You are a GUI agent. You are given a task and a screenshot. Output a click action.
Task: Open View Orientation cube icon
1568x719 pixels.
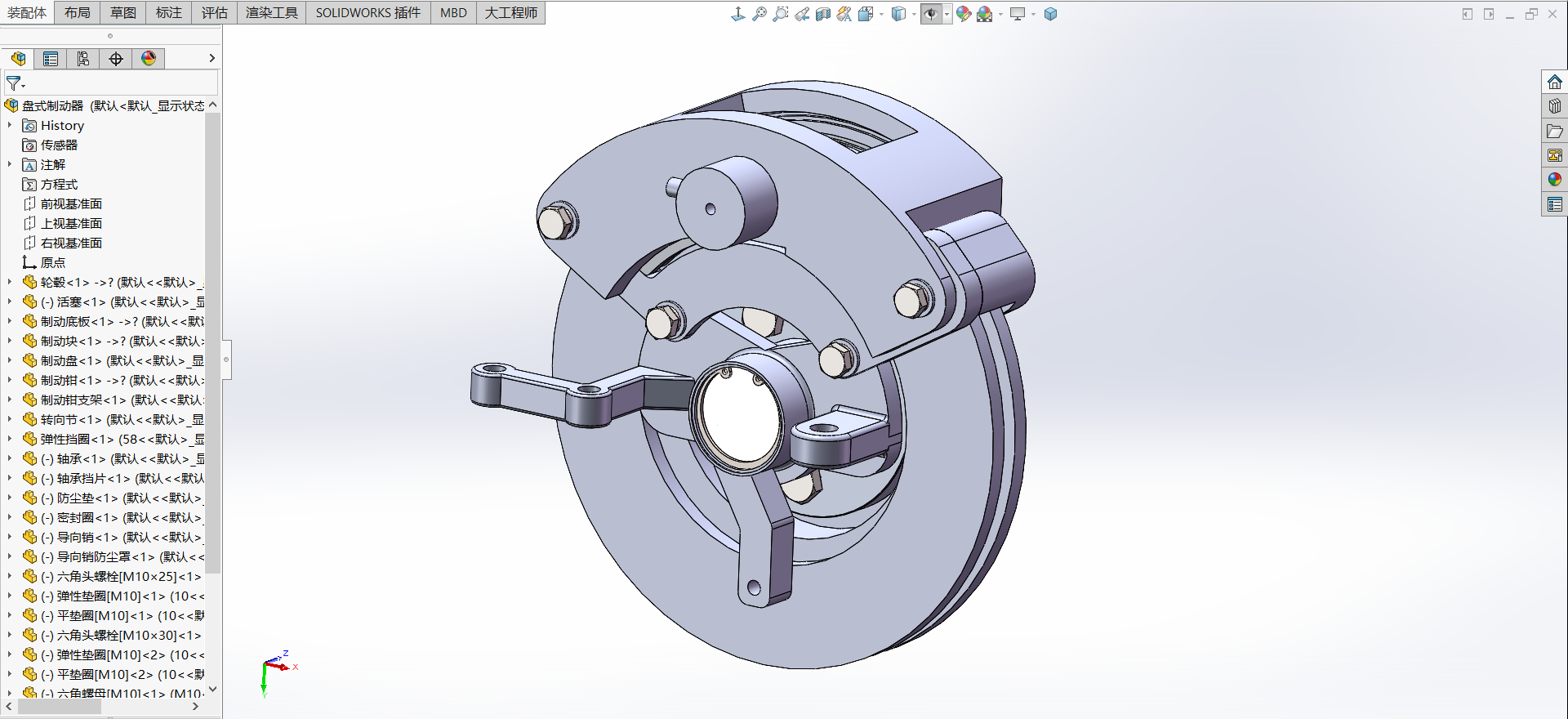tap(866, 14)
